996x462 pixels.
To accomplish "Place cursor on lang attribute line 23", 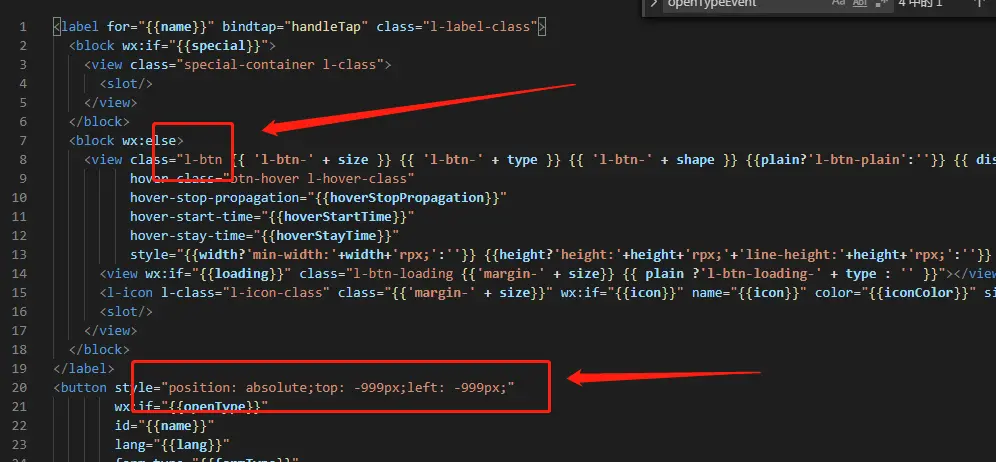I will click(172, 444).
